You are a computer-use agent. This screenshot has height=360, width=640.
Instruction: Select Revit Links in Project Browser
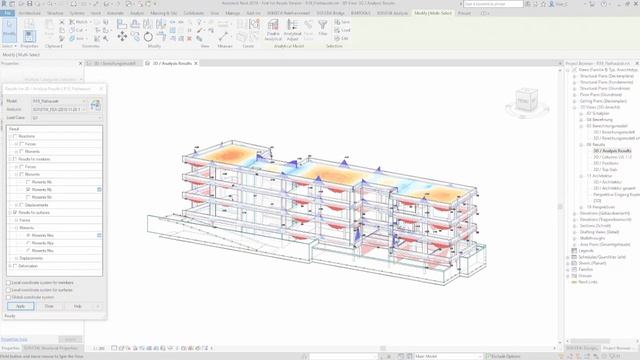click(x=587, y=282)
